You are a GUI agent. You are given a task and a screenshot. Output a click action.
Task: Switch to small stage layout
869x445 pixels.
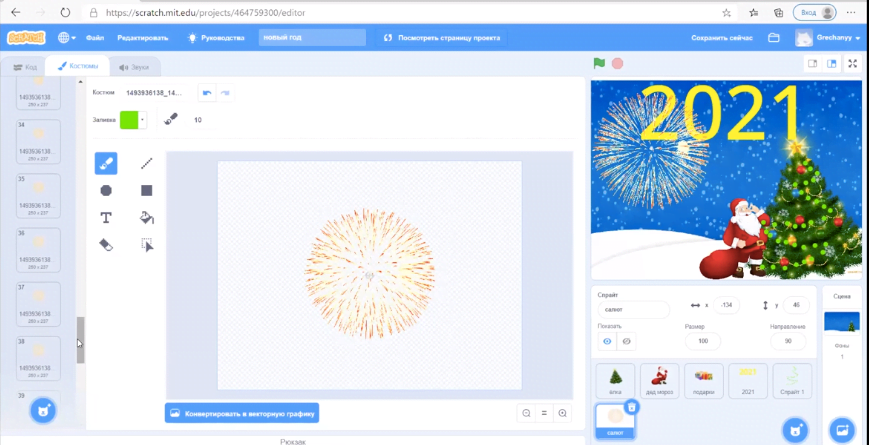[x=812, y=64]
